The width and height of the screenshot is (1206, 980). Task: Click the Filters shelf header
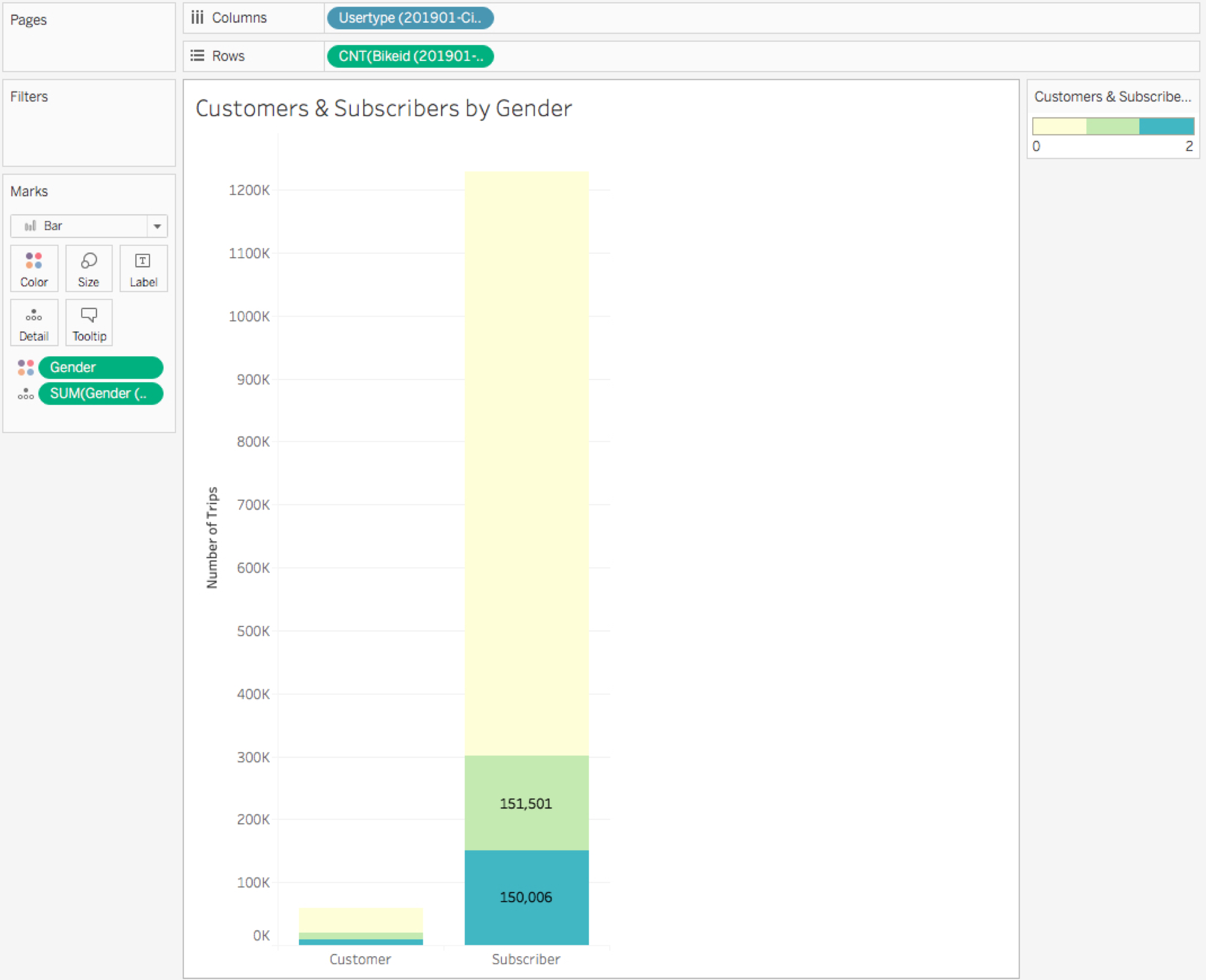coord(29,96)
